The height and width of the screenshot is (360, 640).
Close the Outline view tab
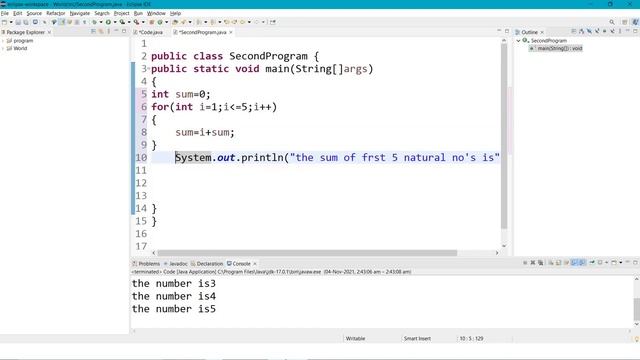542,32
